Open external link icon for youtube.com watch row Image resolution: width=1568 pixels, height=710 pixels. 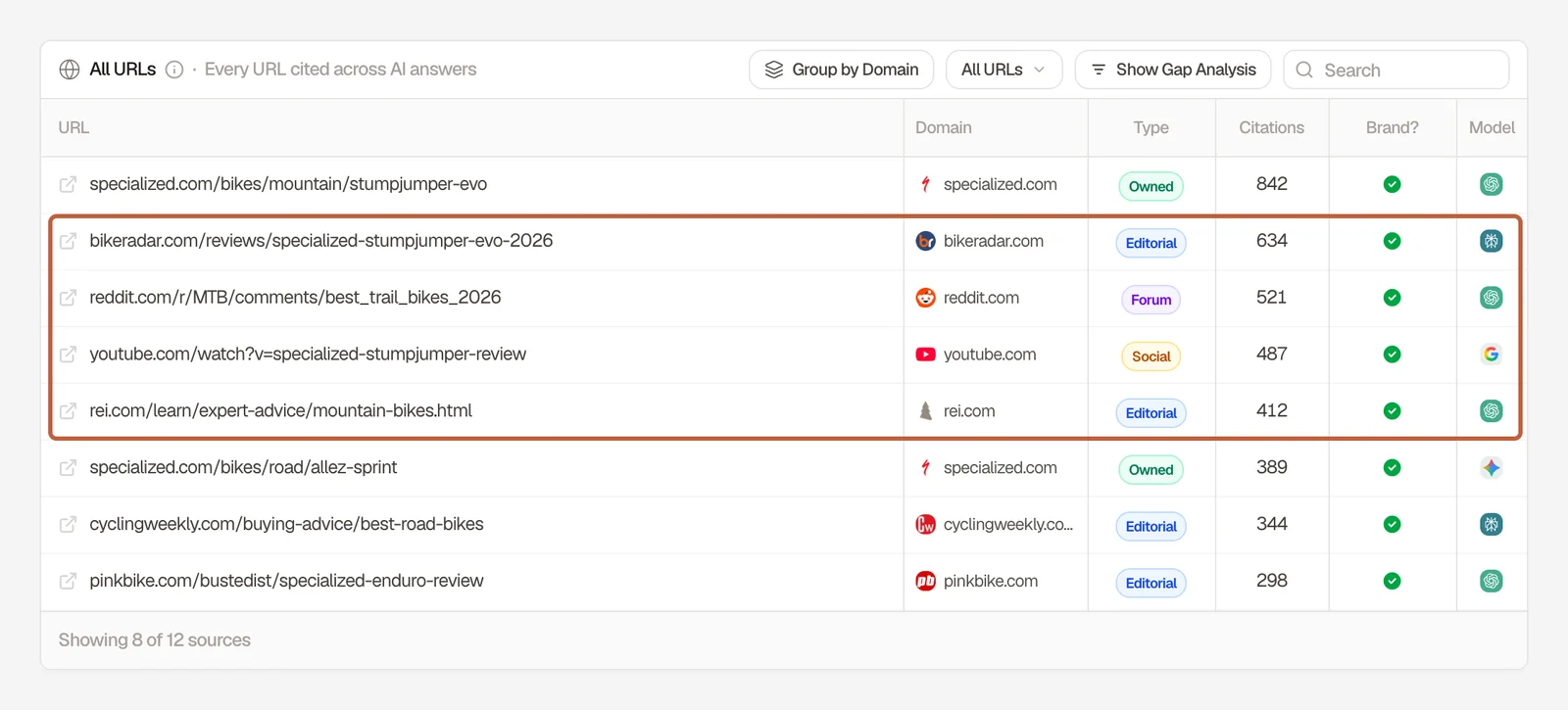click(x=68, y=355)
